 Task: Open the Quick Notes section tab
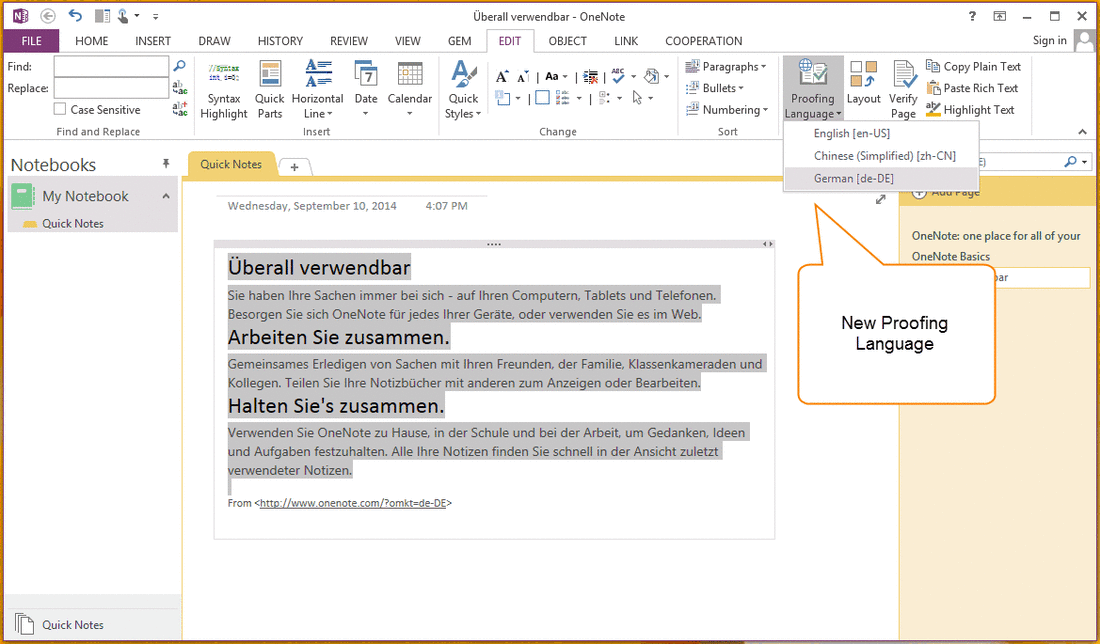click(x=231, y=164)
